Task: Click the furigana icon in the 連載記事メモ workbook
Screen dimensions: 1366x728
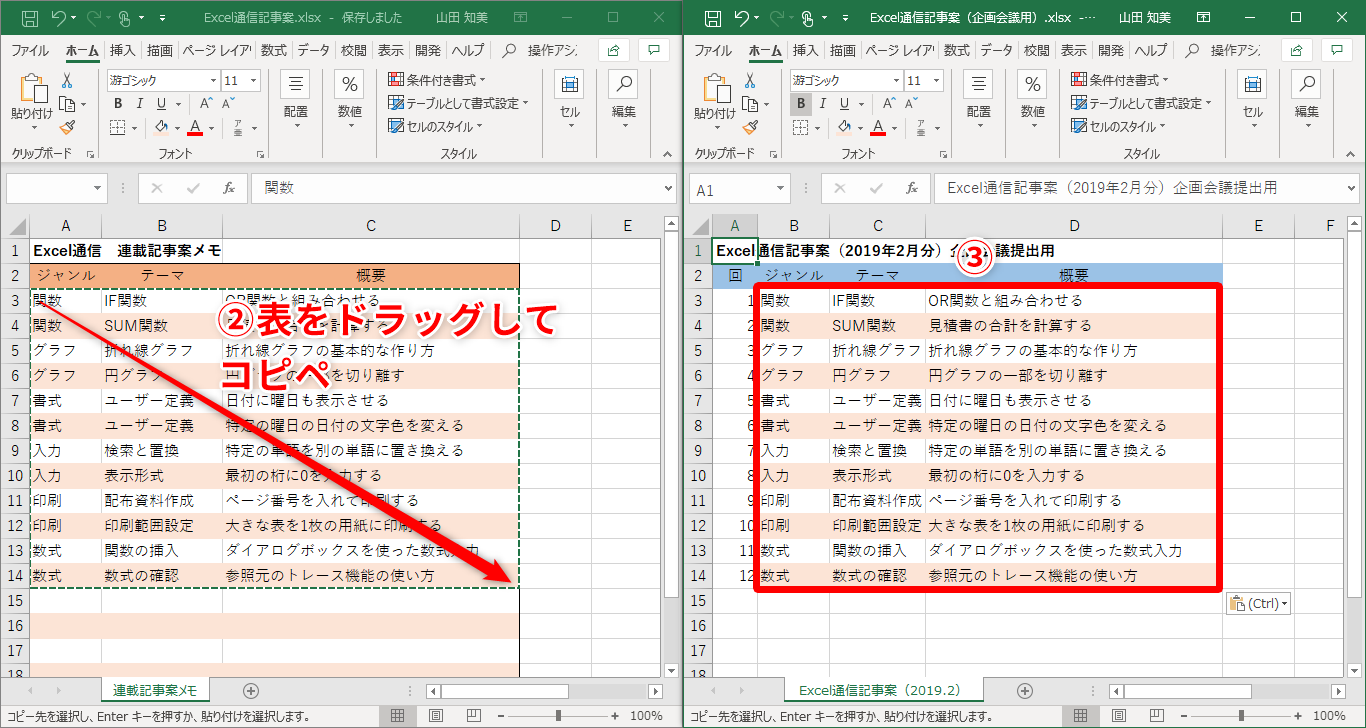Action: (x=238, y=127)
